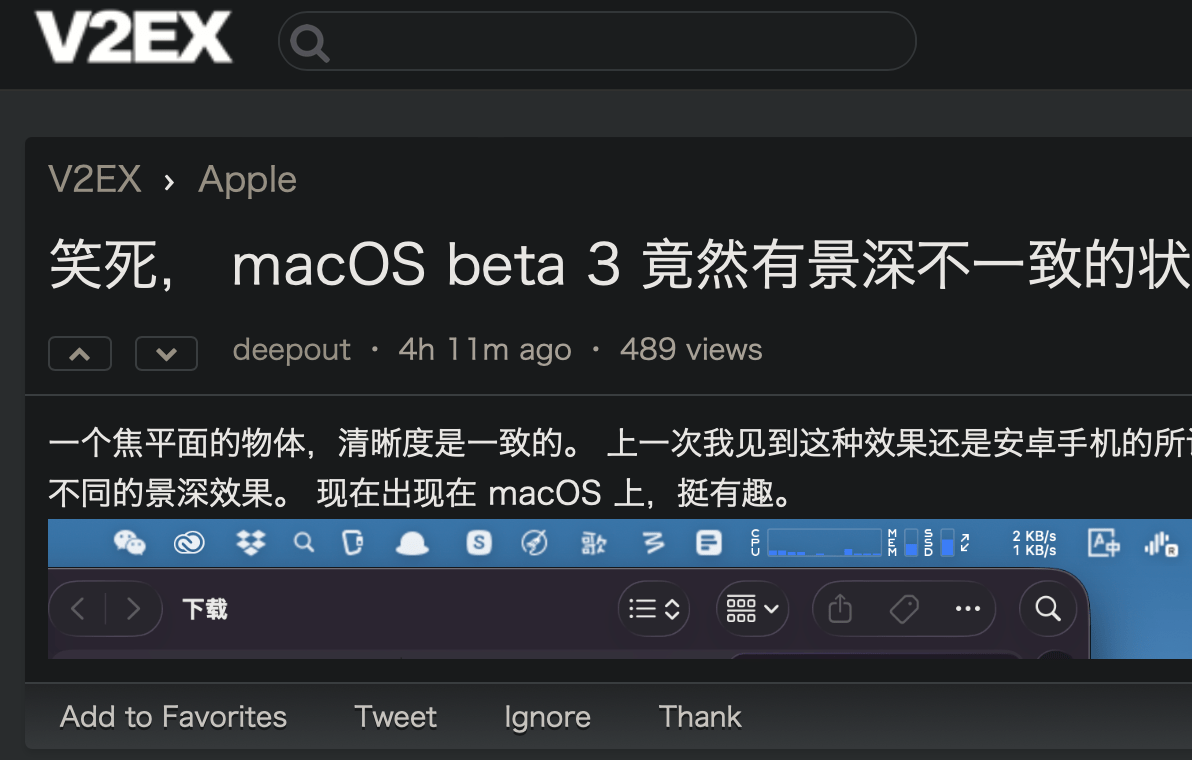Upvote the topic with up arrow
1192x760 pixels.
(x=80, y=353)
